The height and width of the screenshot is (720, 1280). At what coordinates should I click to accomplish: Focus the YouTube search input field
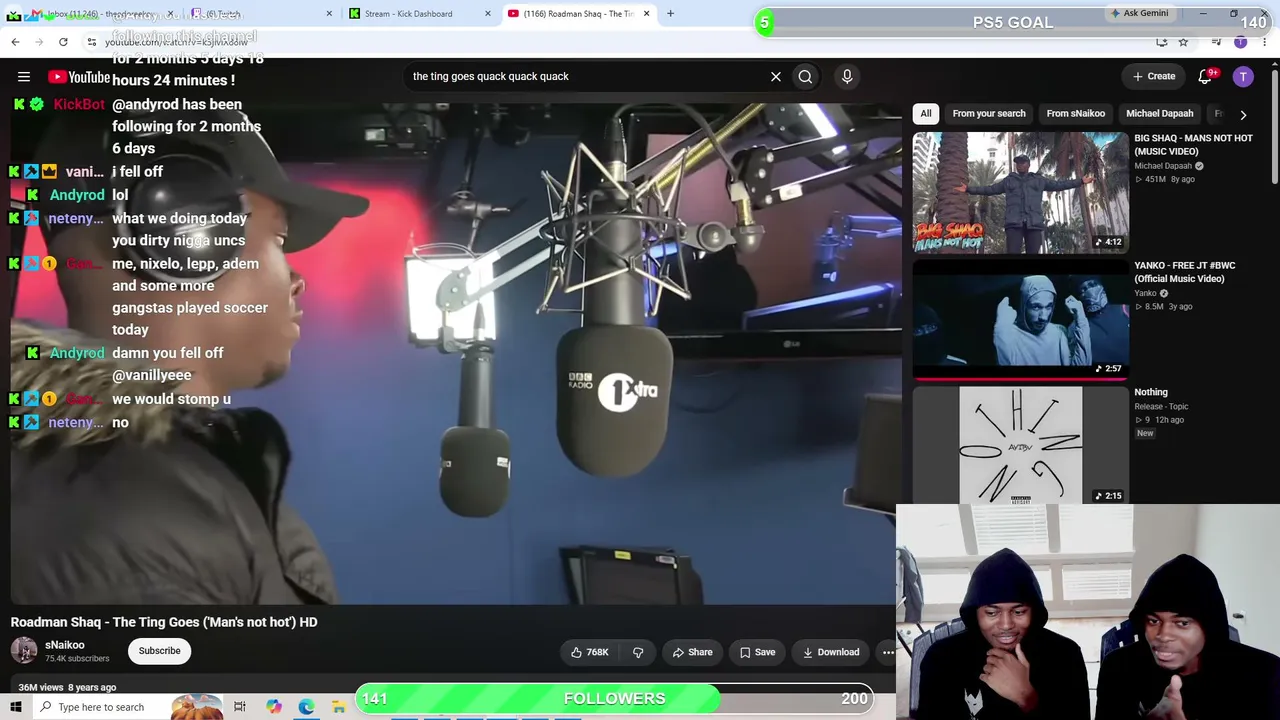tap(585, 76)
